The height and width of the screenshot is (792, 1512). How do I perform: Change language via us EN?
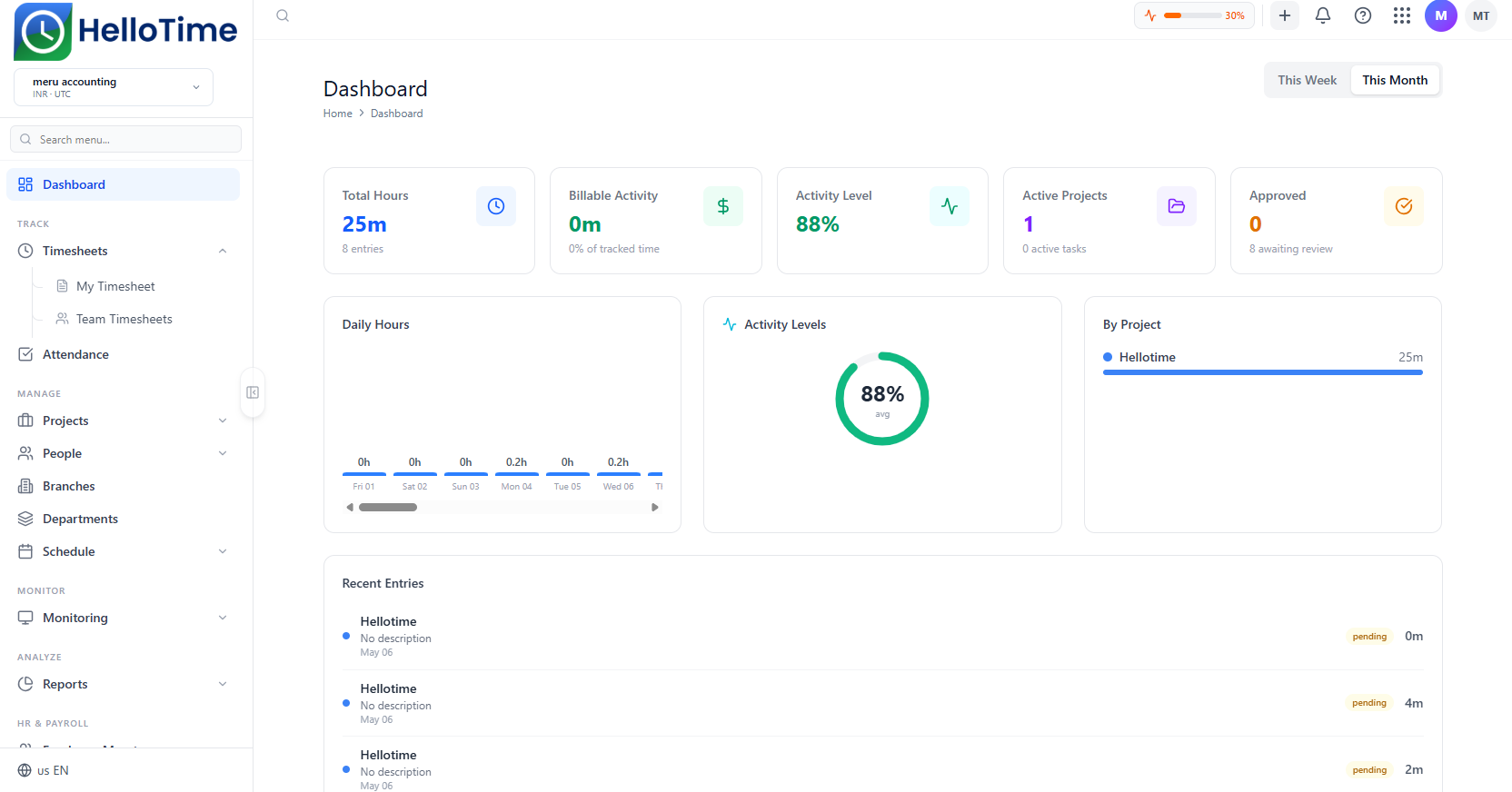44,770
